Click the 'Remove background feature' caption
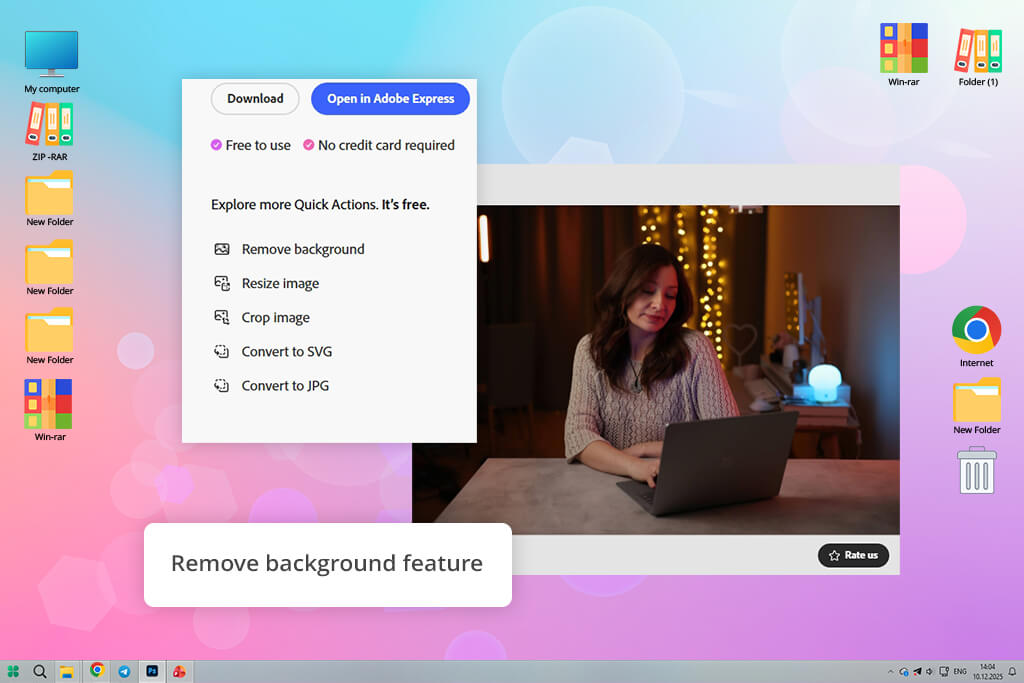 tap(327, 564)
